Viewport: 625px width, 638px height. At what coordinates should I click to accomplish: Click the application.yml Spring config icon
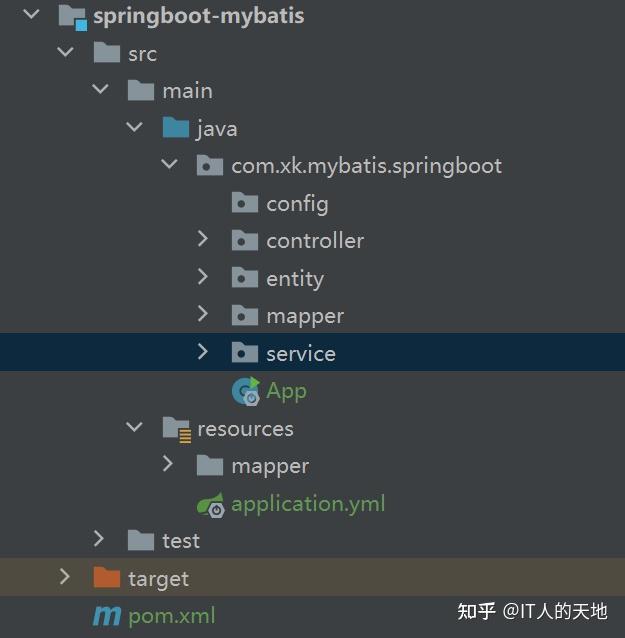[x=210, y=505]
